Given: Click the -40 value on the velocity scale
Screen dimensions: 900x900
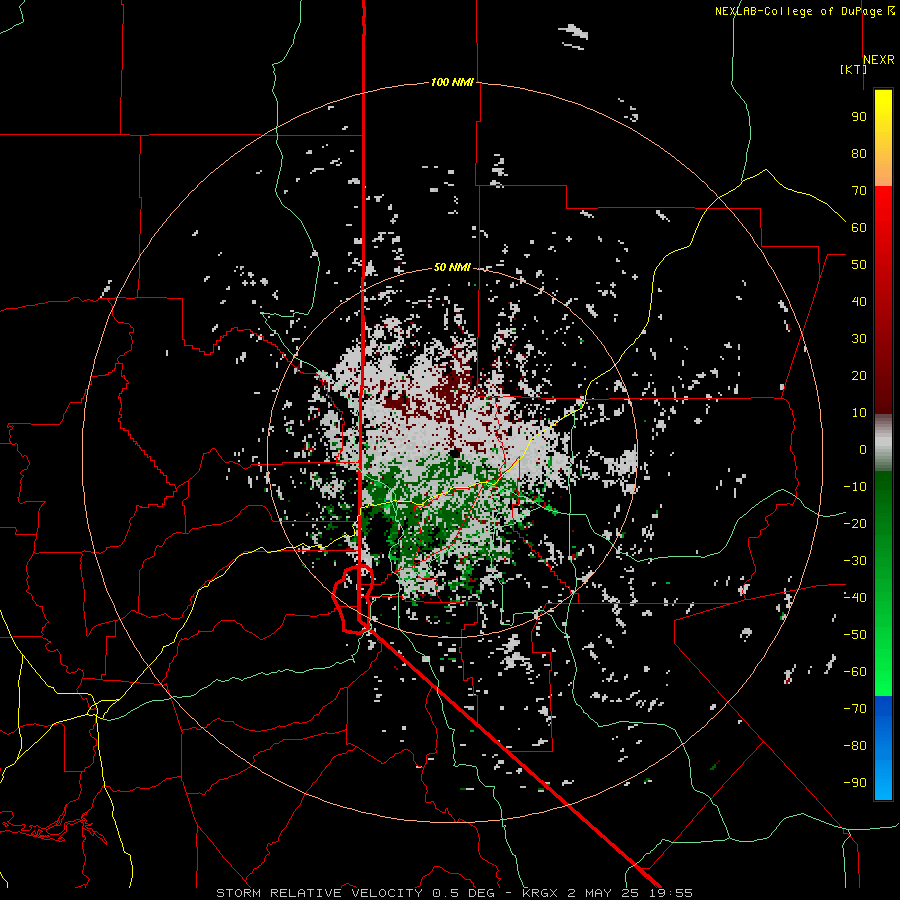Looking at the screenshot, I should tap(855, 598).
